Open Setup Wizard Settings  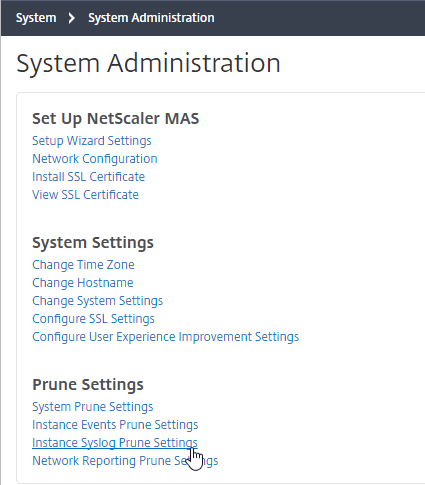(x=92, y=141)
